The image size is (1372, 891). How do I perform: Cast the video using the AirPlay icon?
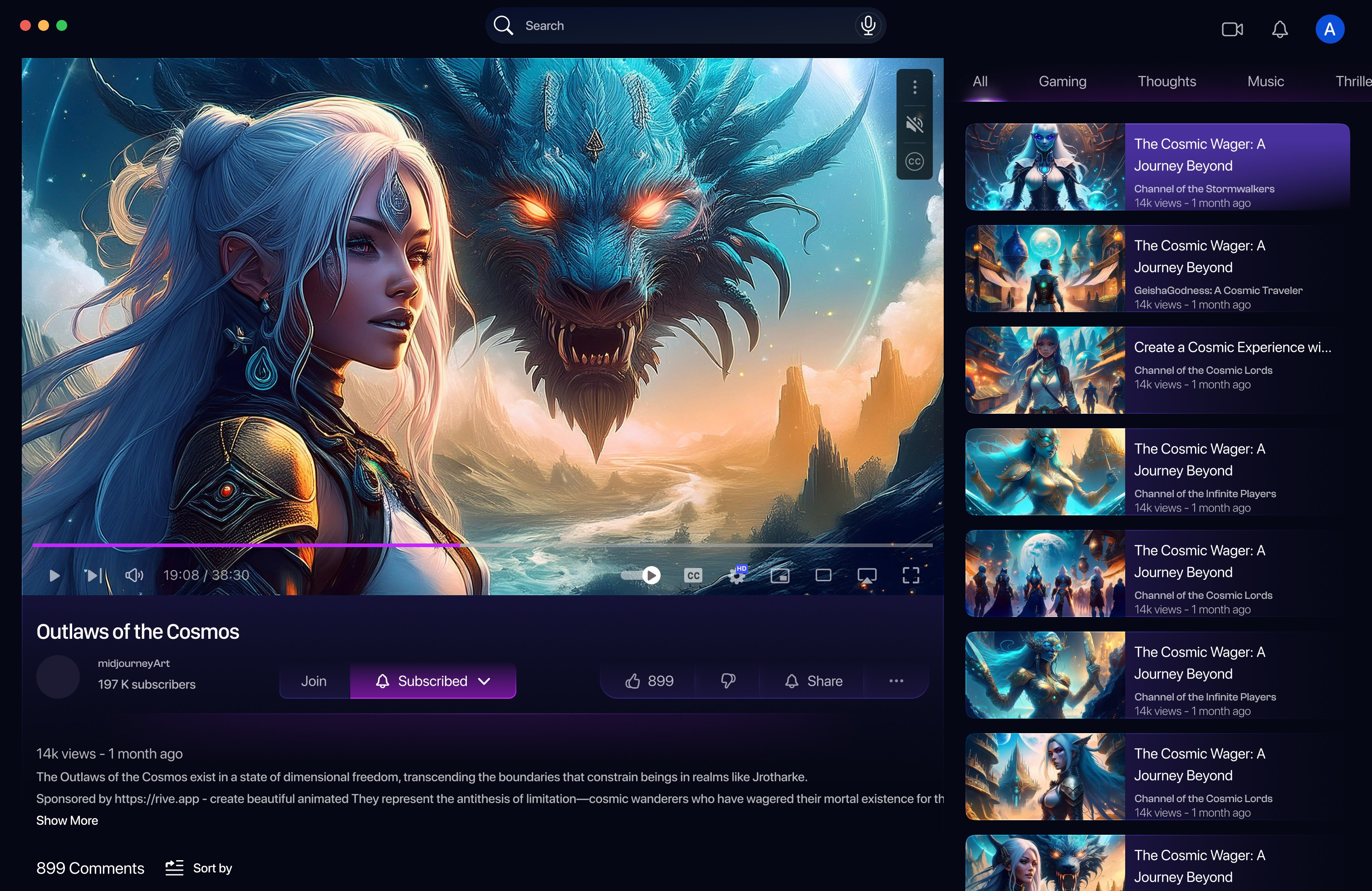pyautogui.click(x=867, y=575)
